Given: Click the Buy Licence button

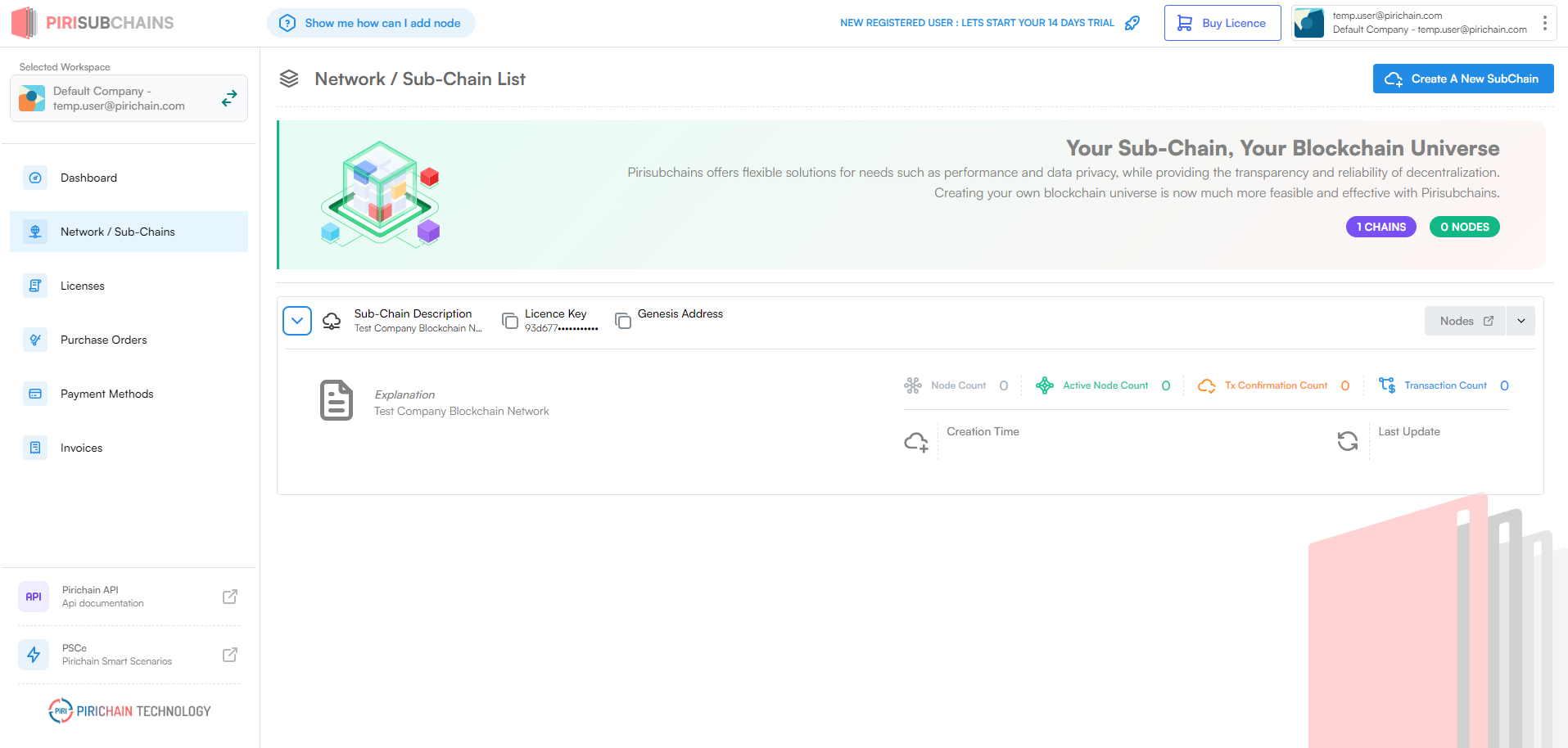Looking at the screenshot, I should click(x=1222, y=22).
